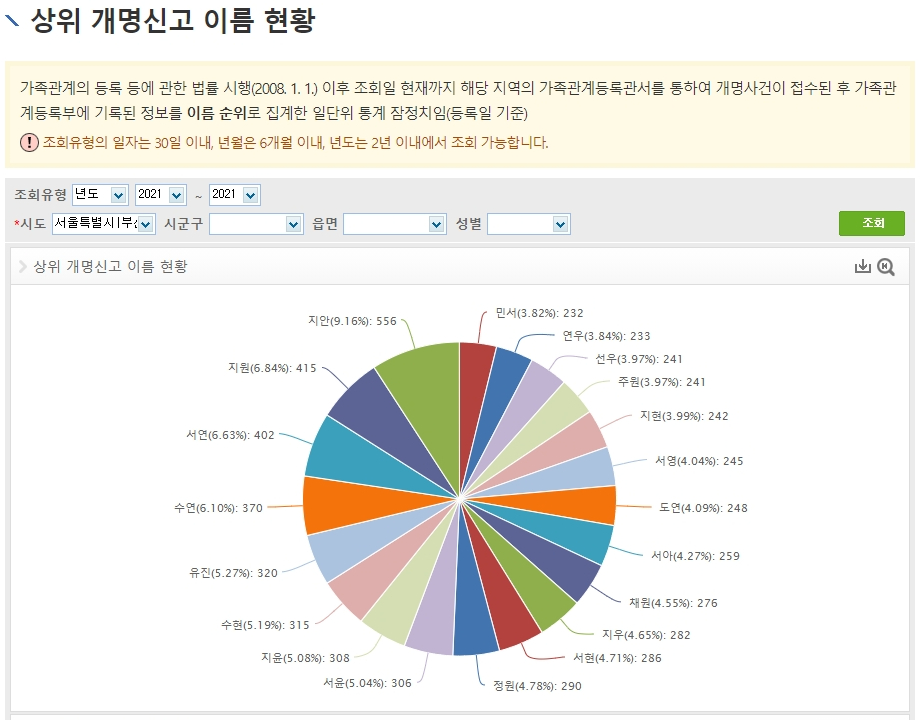Click the red exclamation notice icon
The height and width of the screenshot is (720, 921).
click(x=29, y=142)
